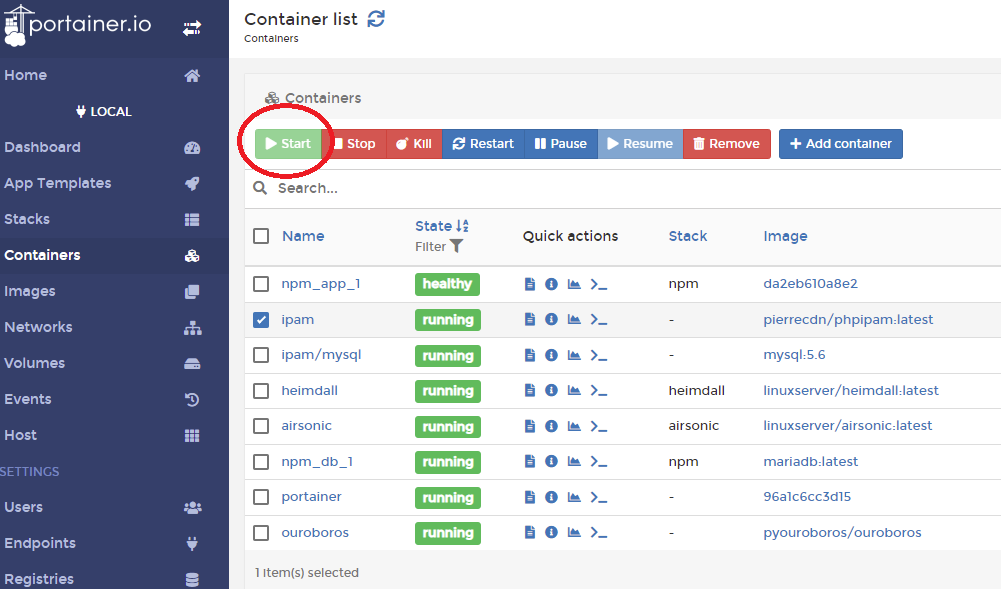Viewport: 1001px width, 589px height.
Task: Open stats icon for ouroboros
Action: [x=574, y=532]
